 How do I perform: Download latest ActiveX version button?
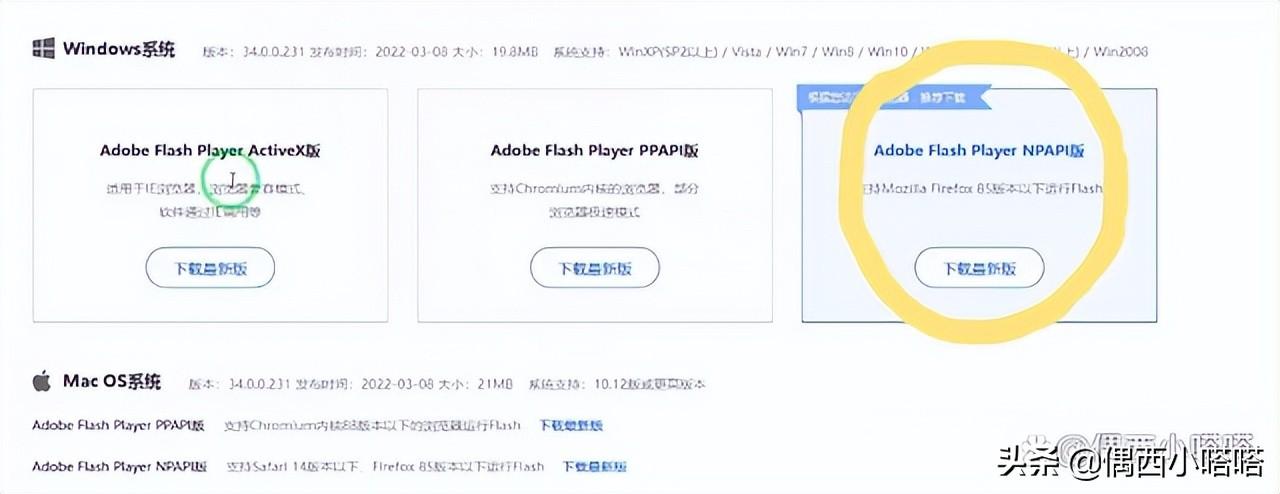210,268
